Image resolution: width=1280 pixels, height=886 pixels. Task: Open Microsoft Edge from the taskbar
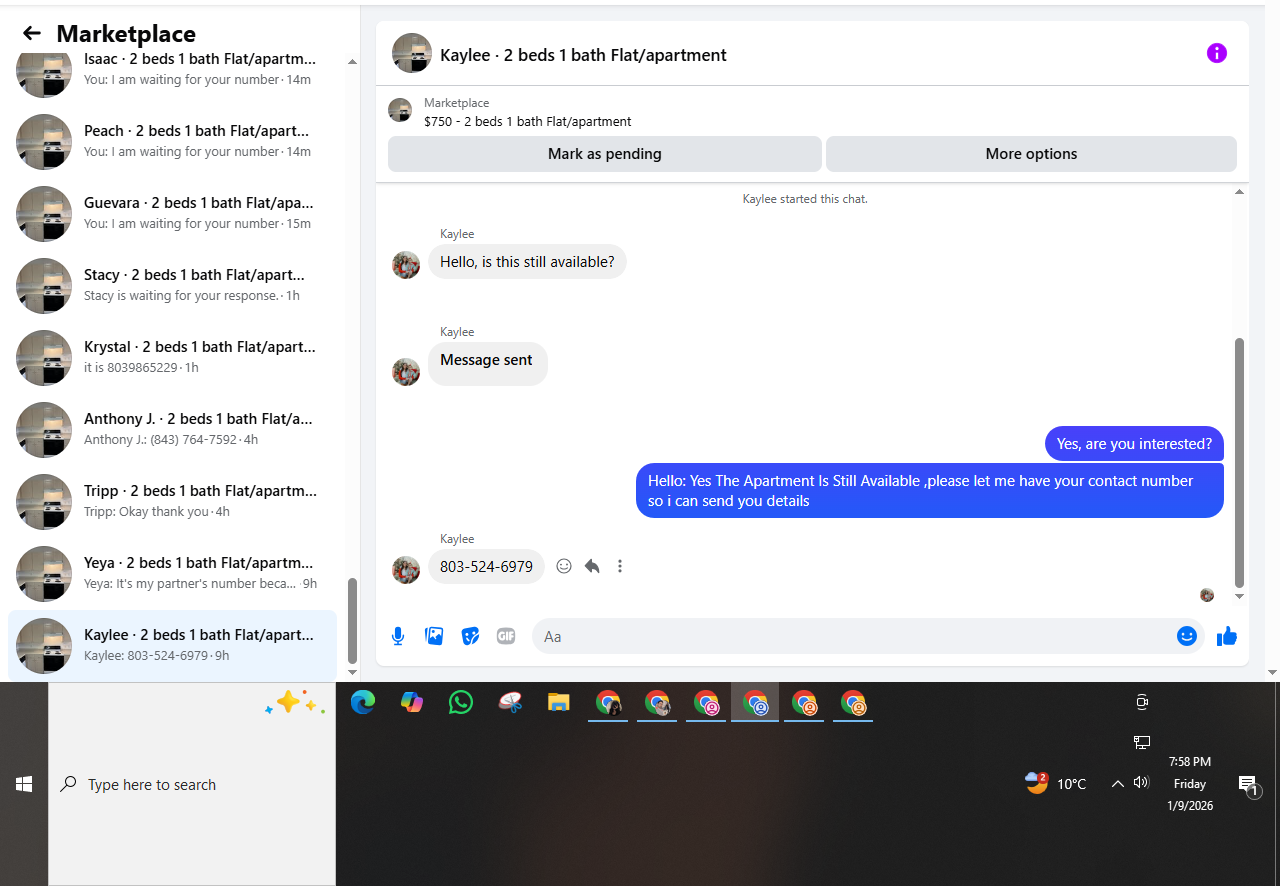(x=363, y=702)
